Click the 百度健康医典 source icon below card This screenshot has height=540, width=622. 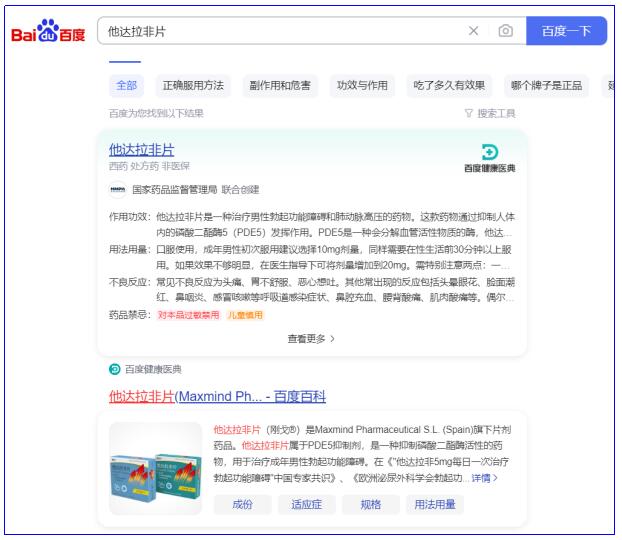click(115, 369)
